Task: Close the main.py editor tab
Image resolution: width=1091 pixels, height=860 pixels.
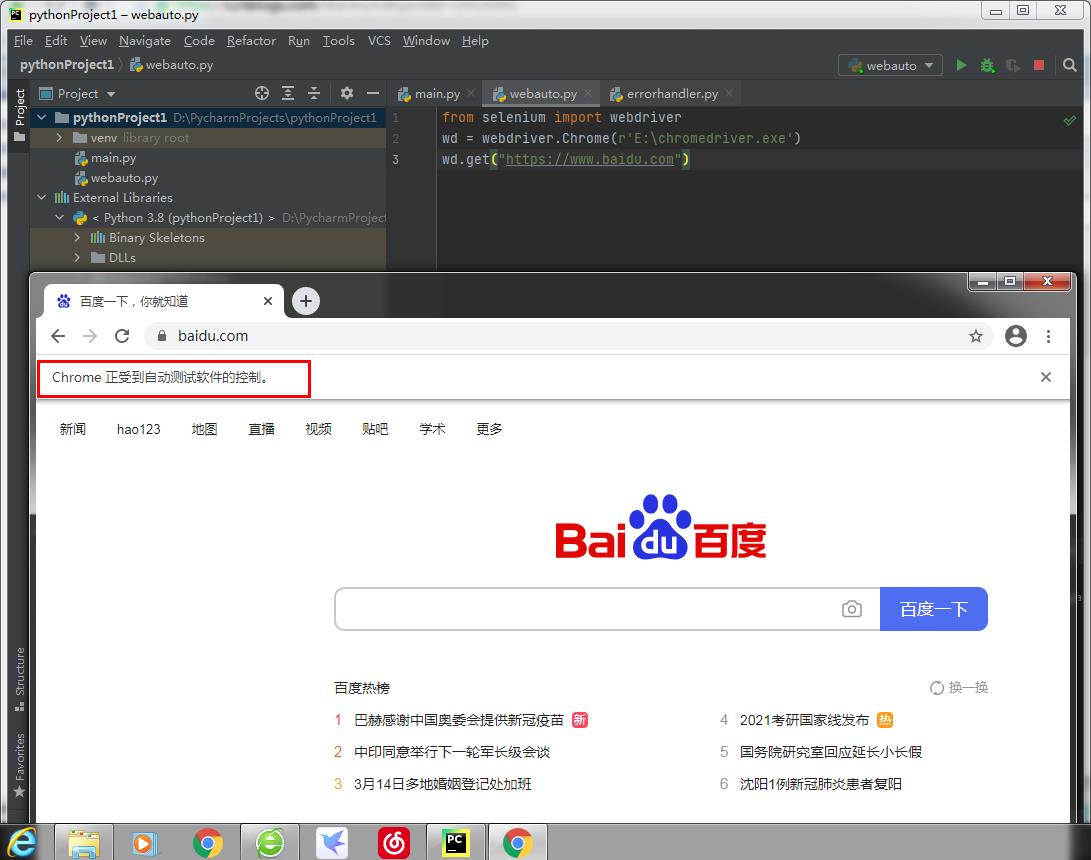Action: pyautogui.click(x=471, y=93)
